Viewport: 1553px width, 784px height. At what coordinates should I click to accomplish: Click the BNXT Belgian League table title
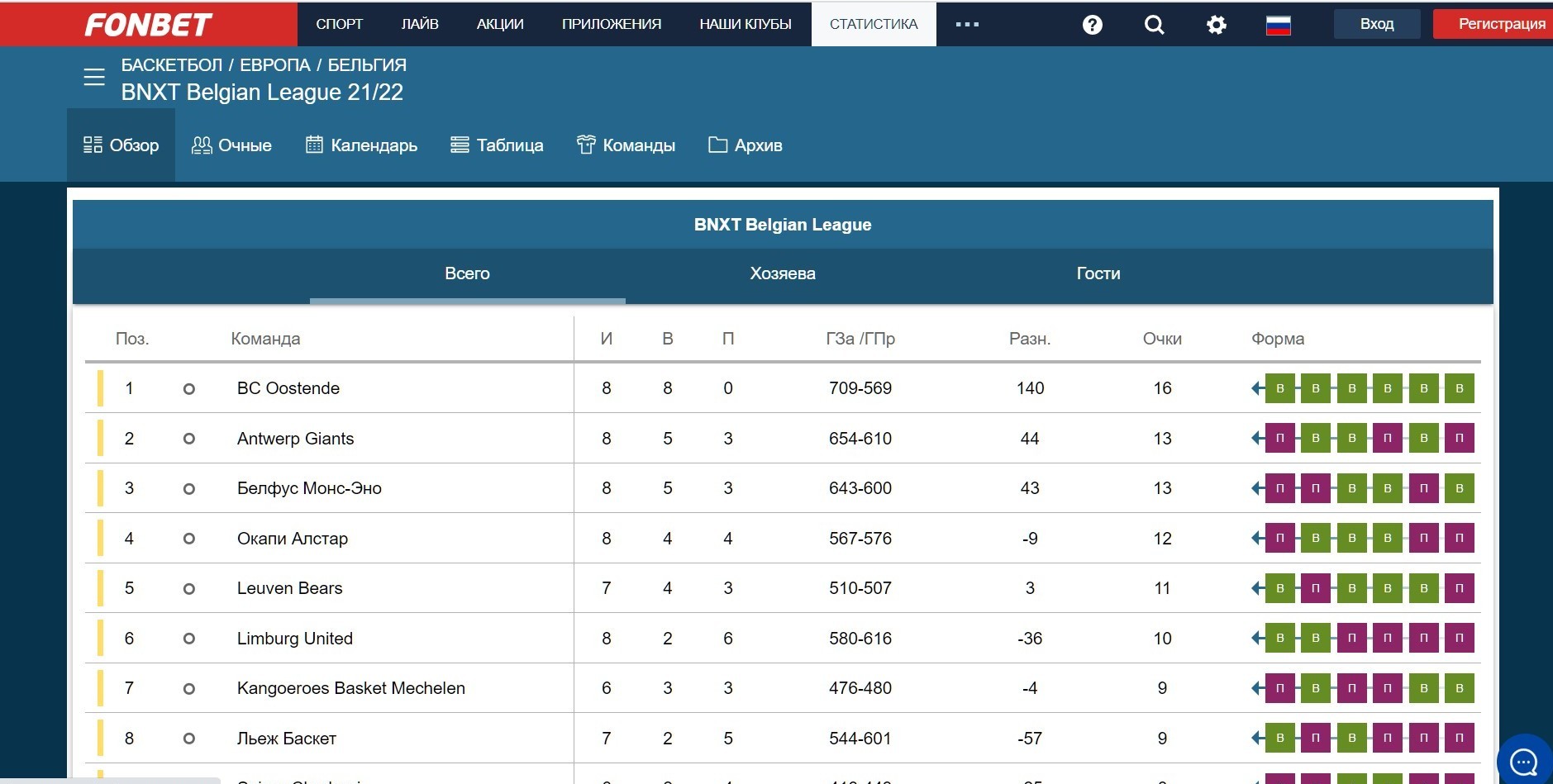pyautogui.click(x=783, y=225)
